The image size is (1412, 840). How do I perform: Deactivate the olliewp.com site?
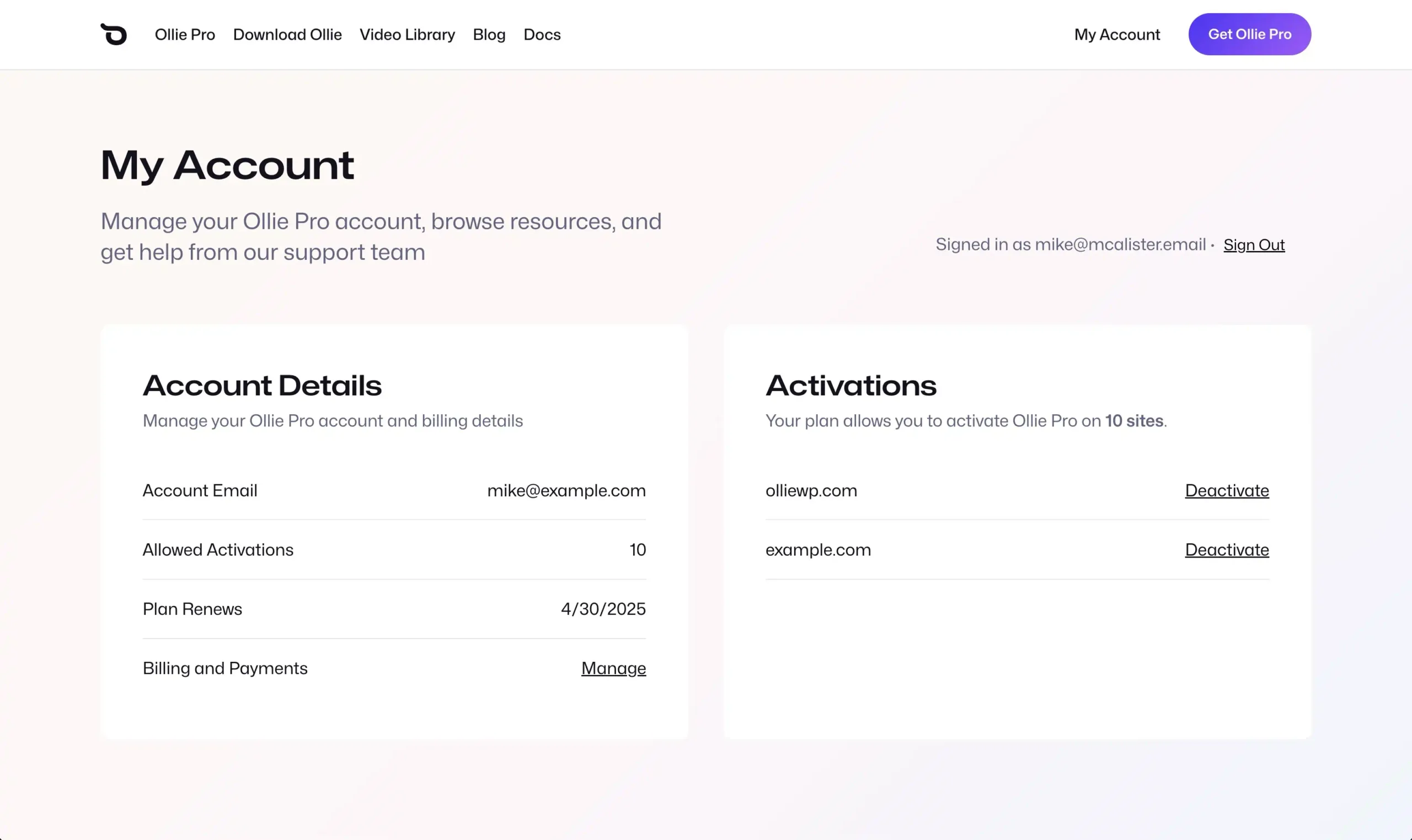1227,490
